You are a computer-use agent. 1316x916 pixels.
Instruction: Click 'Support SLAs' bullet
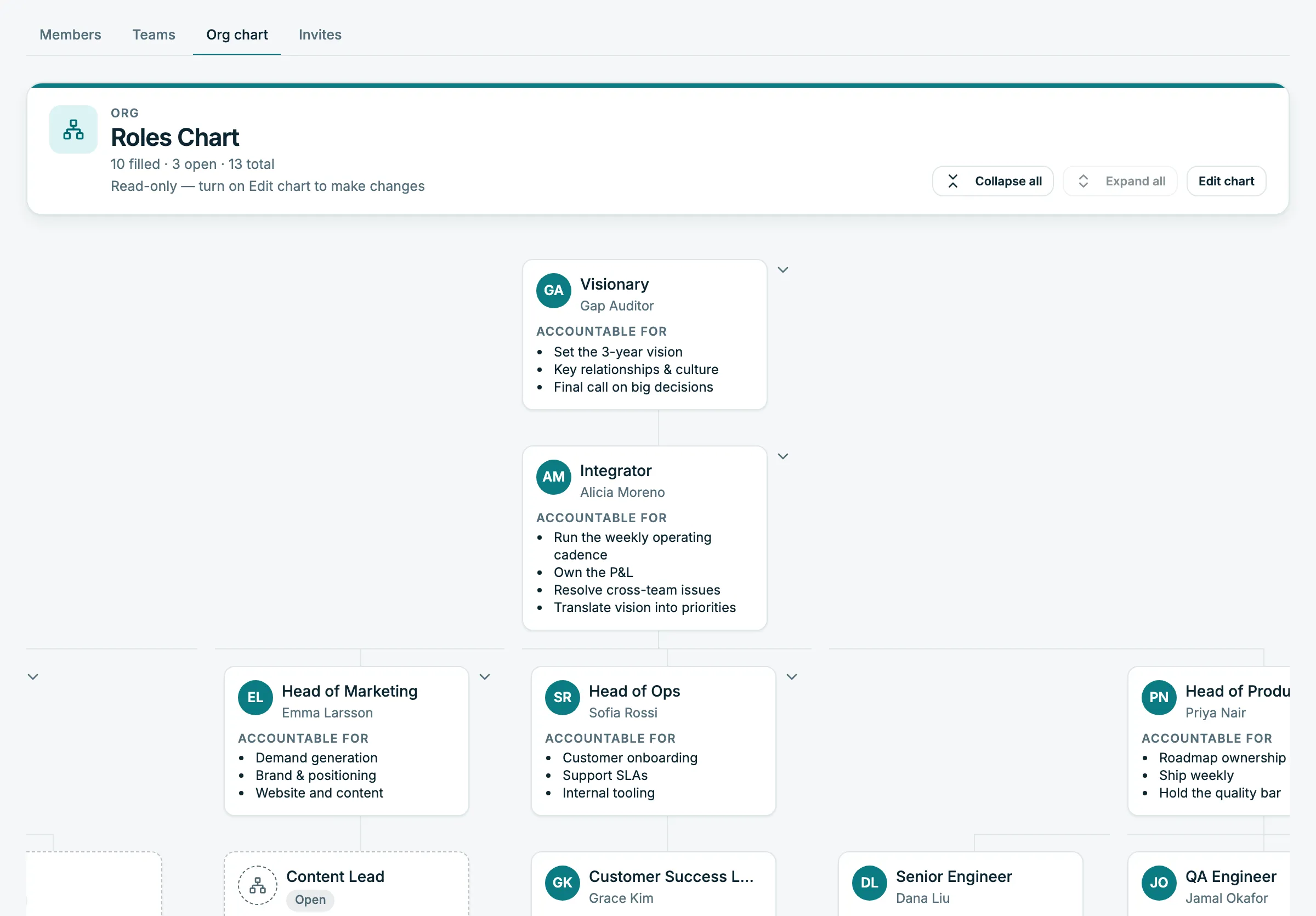pyautogui.click(x=605, y=776)
